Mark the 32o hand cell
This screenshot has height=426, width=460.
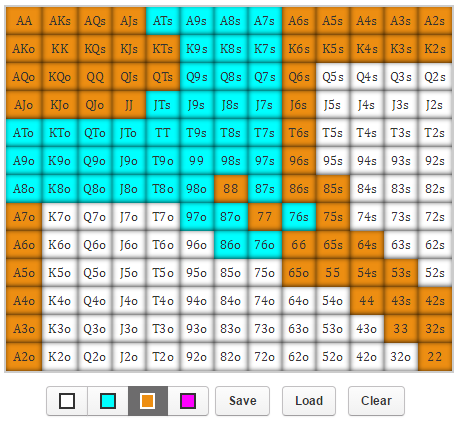click(x=401, y=357)
